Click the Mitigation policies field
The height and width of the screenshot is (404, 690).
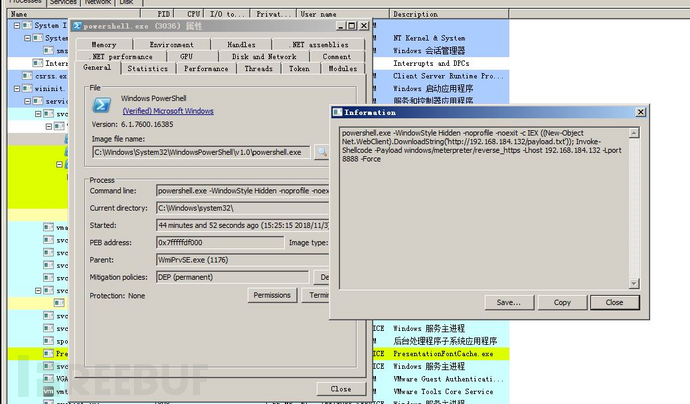click(233, 277)
